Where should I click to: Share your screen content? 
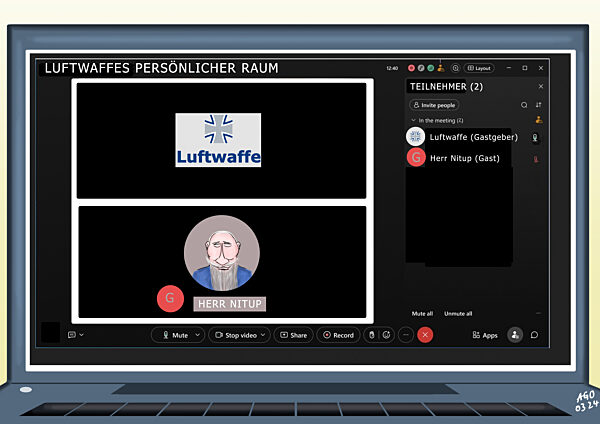pos(293,335)
